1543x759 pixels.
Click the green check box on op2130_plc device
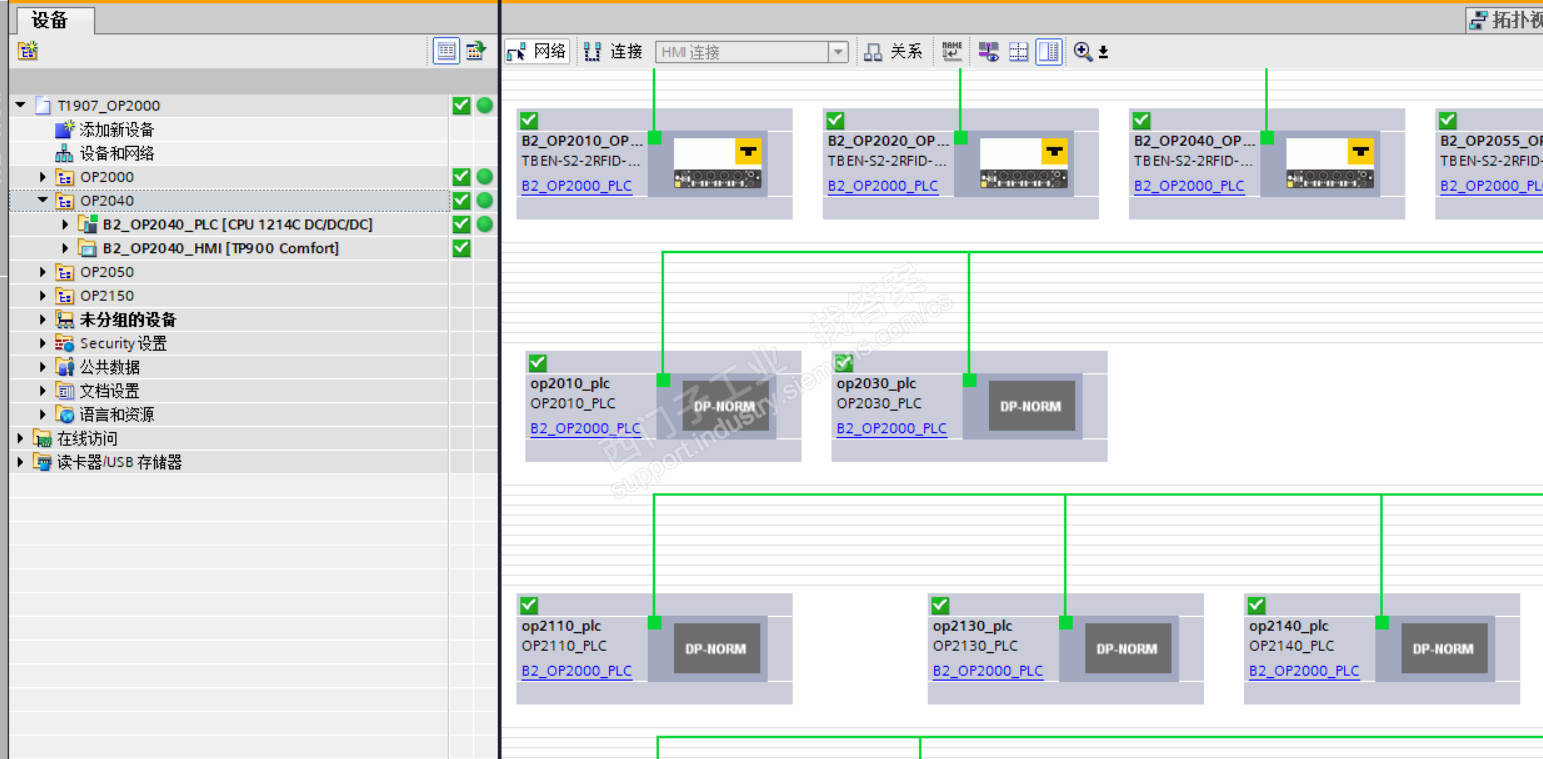[940, 605]
